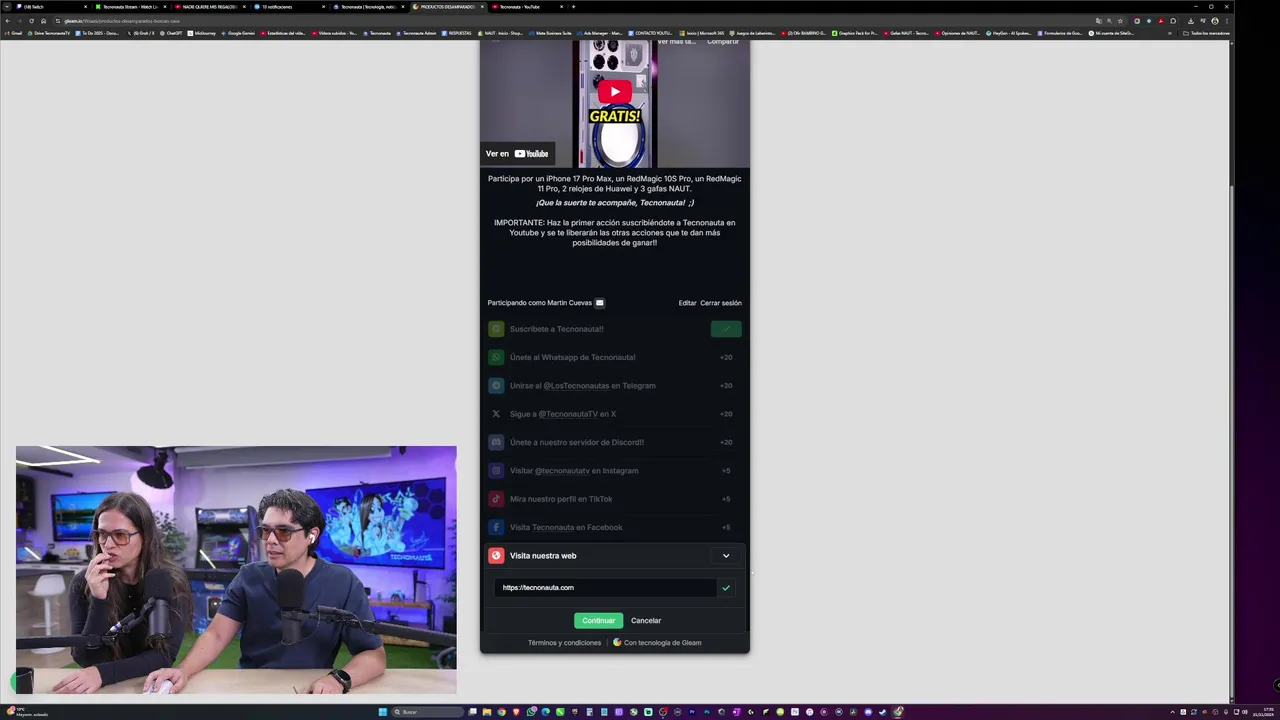
Task: Open a new browser tab
Action: (573, 7)
